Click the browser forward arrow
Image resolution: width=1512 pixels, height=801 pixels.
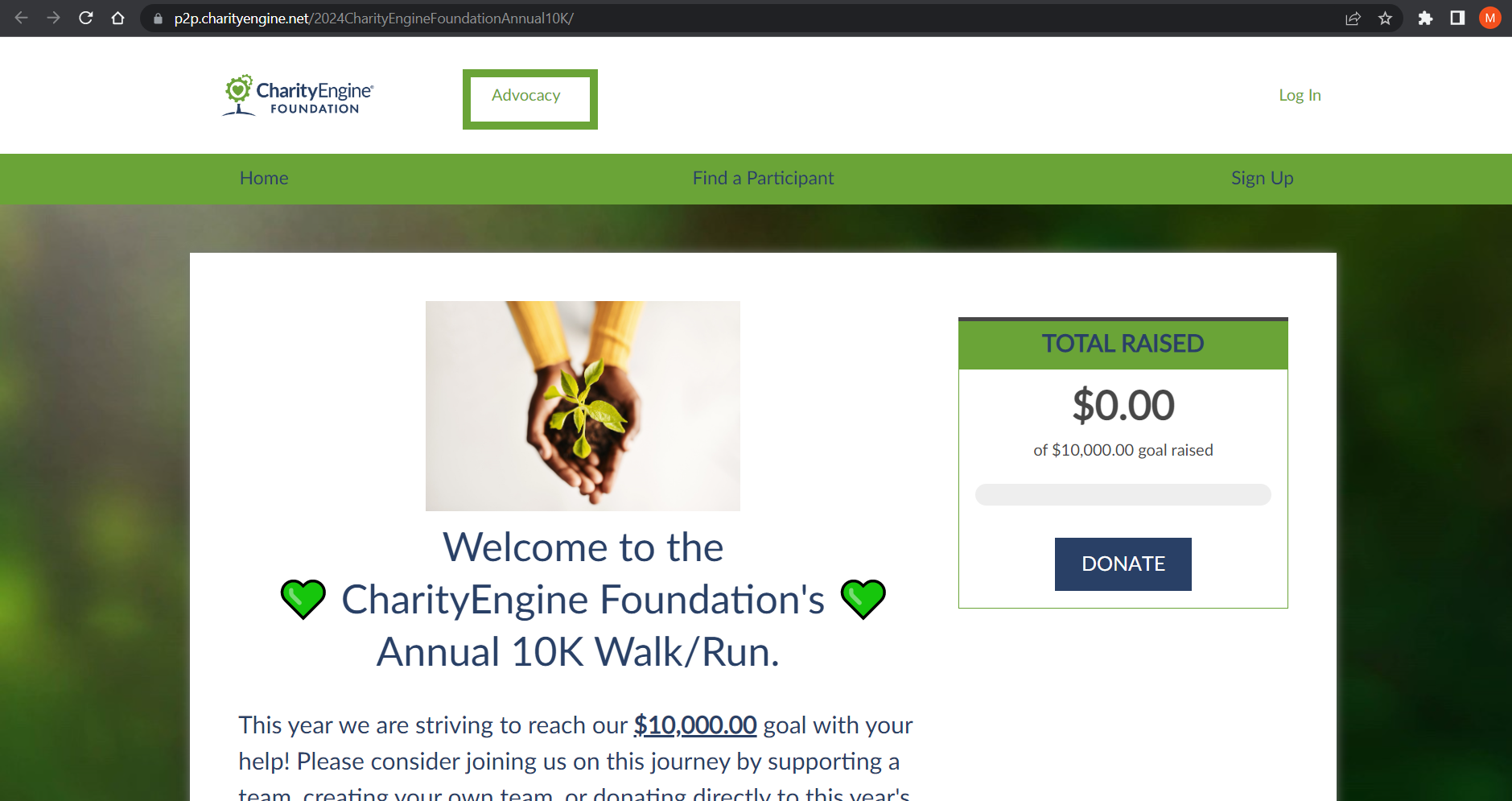(53, 18)
